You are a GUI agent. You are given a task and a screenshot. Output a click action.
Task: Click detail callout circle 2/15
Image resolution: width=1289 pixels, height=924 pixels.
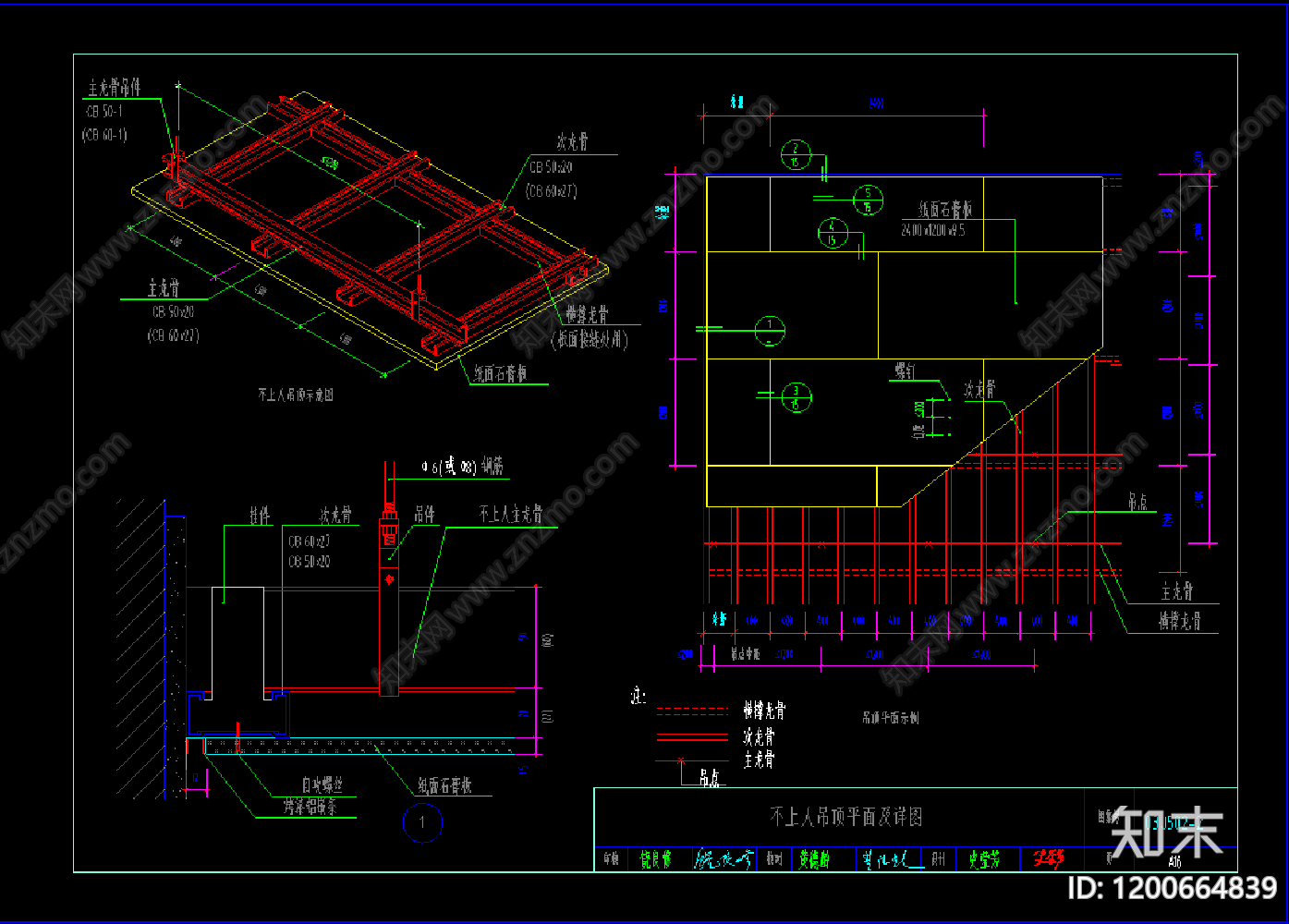click(x=796, y=154)
